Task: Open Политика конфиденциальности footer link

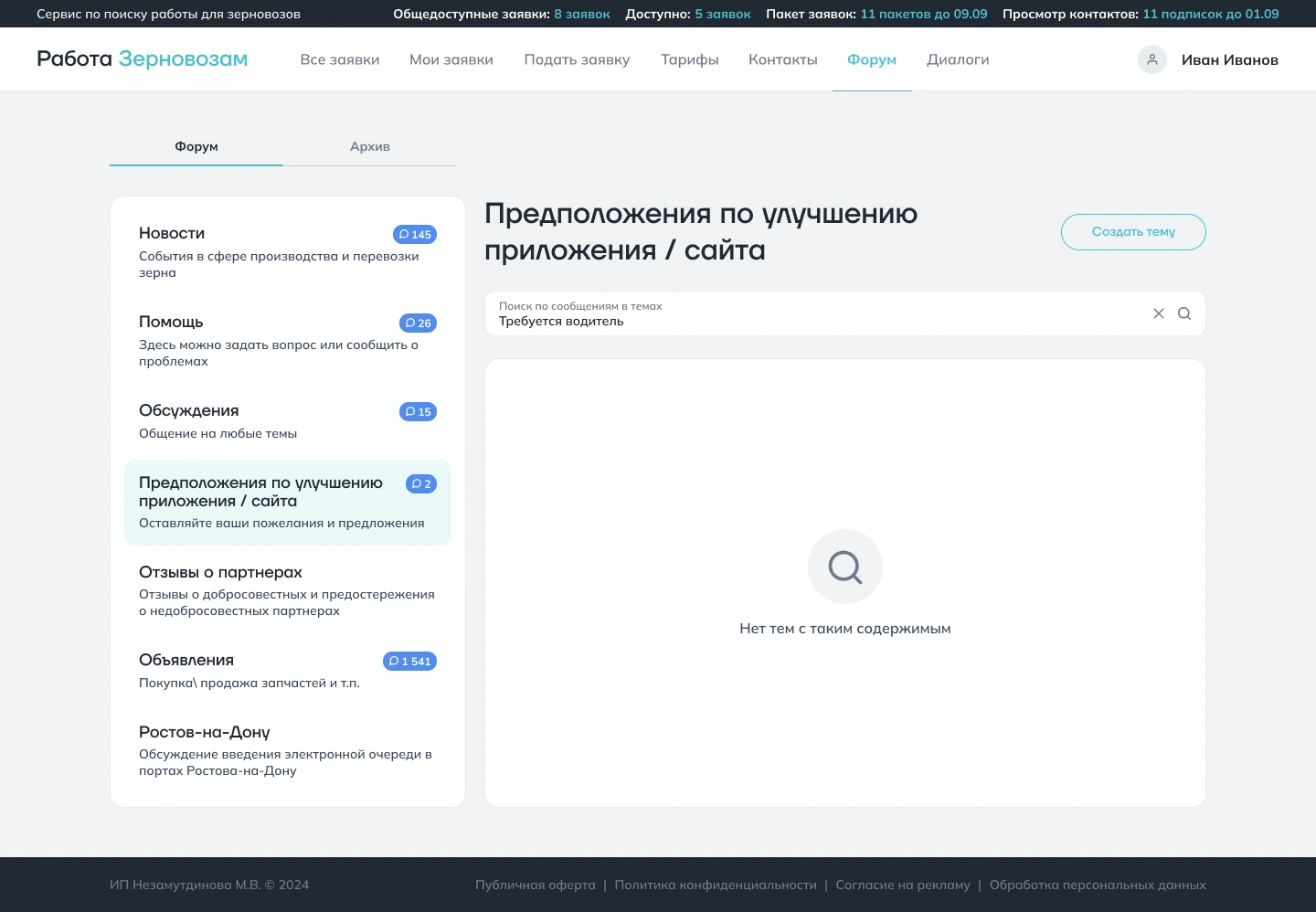Action: click(x=716, y=885)
